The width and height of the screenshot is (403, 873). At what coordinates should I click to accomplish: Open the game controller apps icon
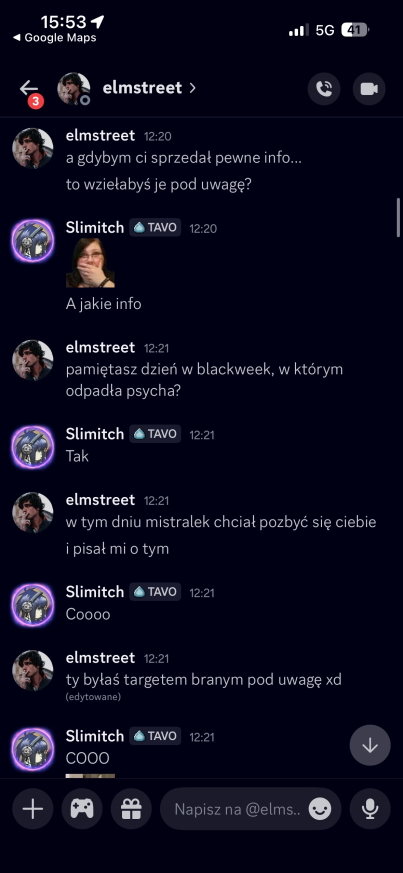tap(82, 808)
